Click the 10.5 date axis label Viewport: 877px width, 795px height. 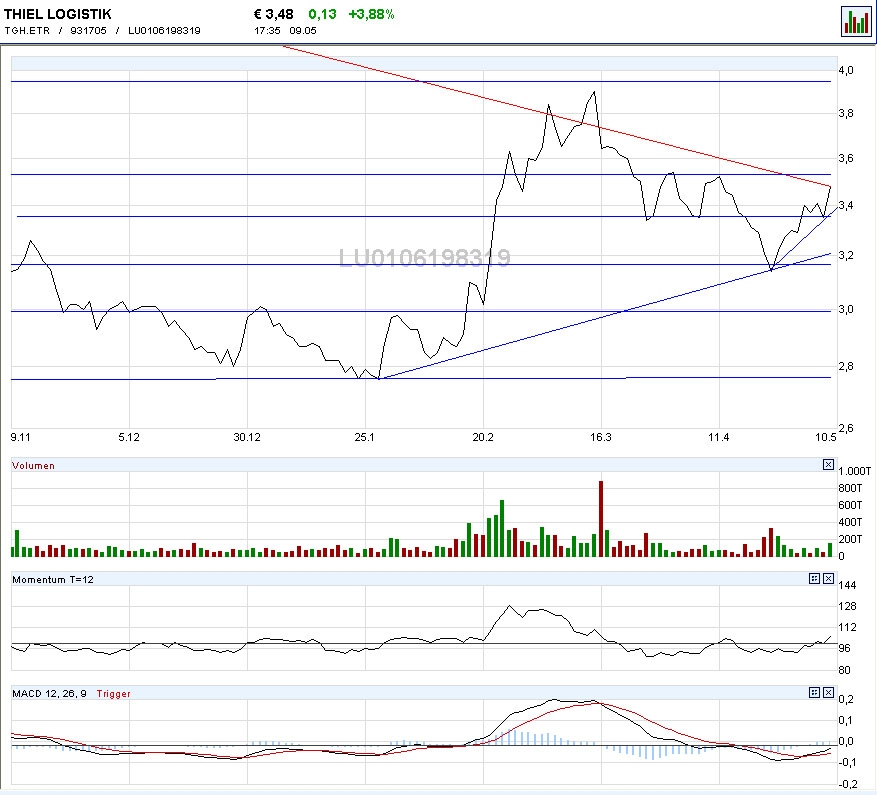(826, 437)
